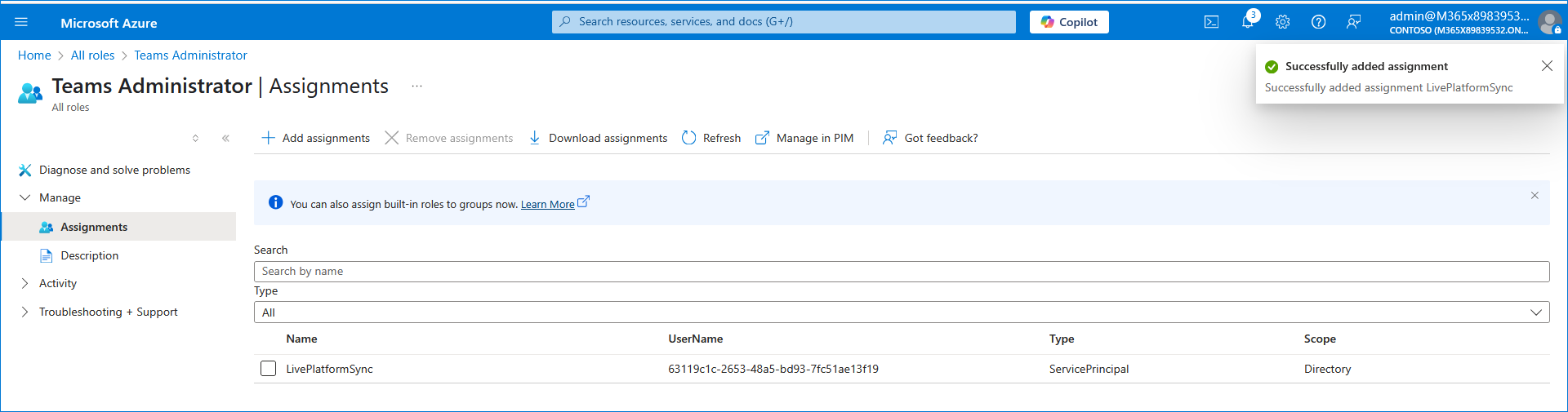
Task: Click the Directory scope cell
Action: pyautogui.click(x=1327, y=369)
